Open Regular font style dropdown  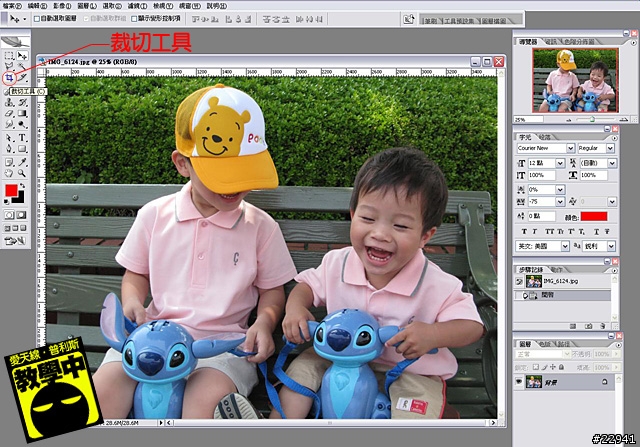610,148
